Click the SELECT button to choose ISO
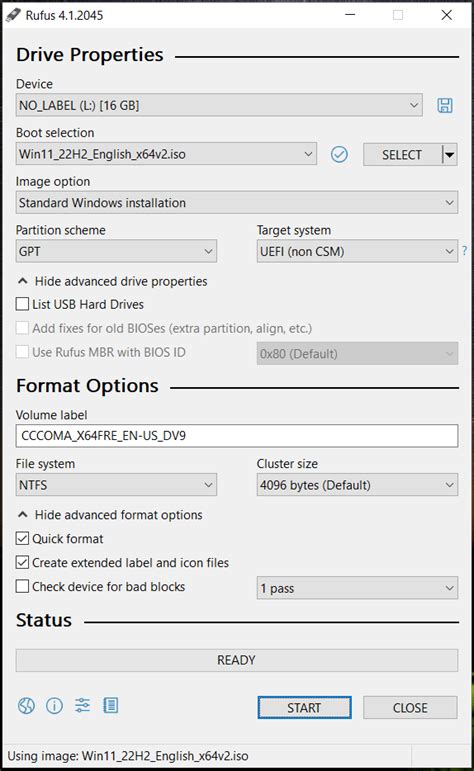 click(403, 155)
